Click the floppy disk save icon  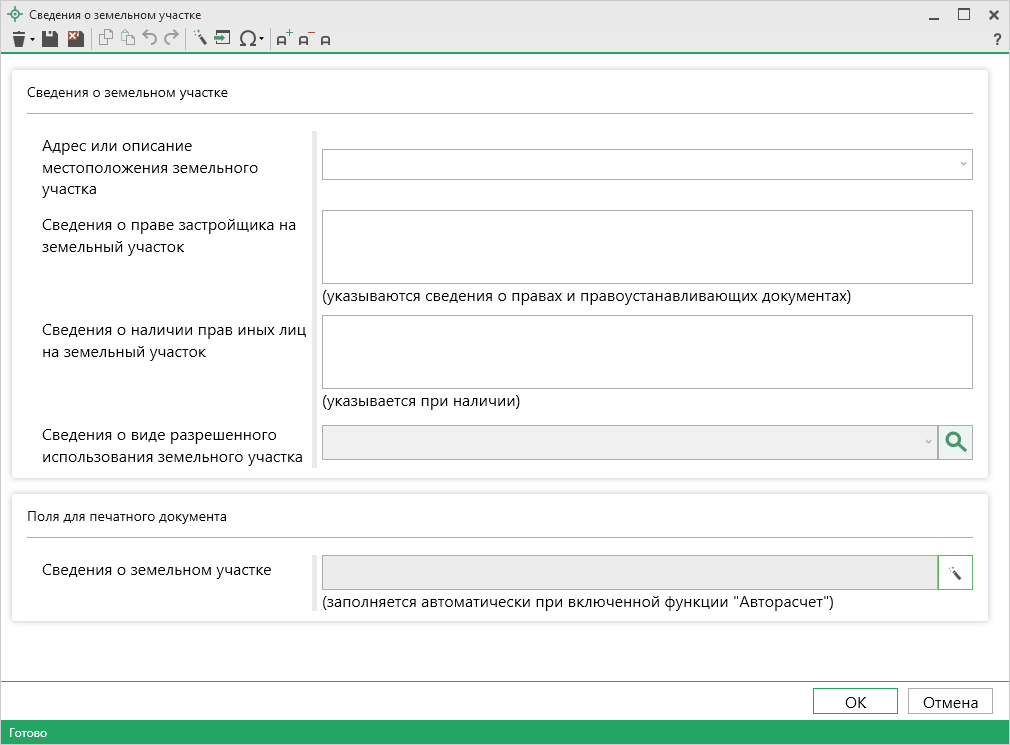50,39
